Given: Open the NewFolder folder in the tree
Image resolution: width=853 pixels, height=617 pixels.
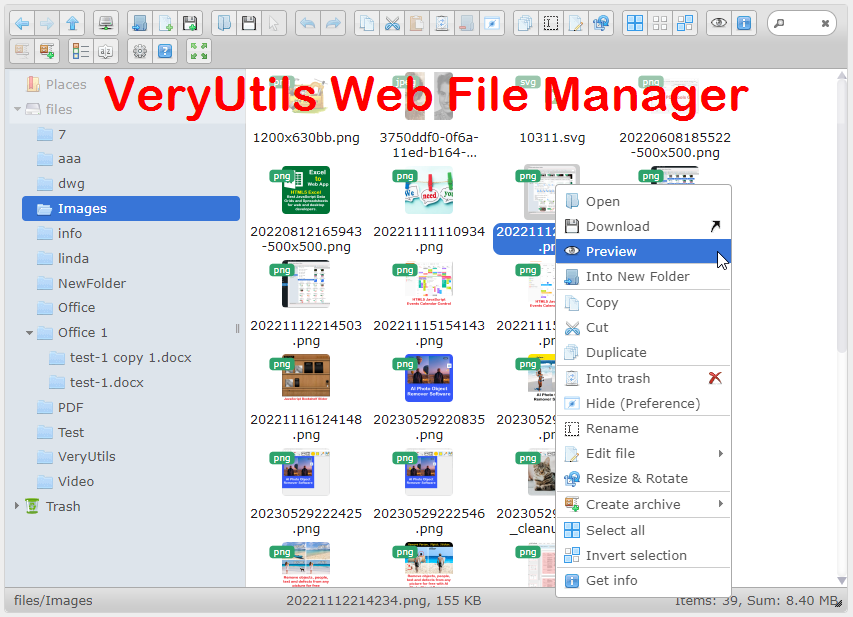Looking at the screenshot, I should click(x=131, y=283).
